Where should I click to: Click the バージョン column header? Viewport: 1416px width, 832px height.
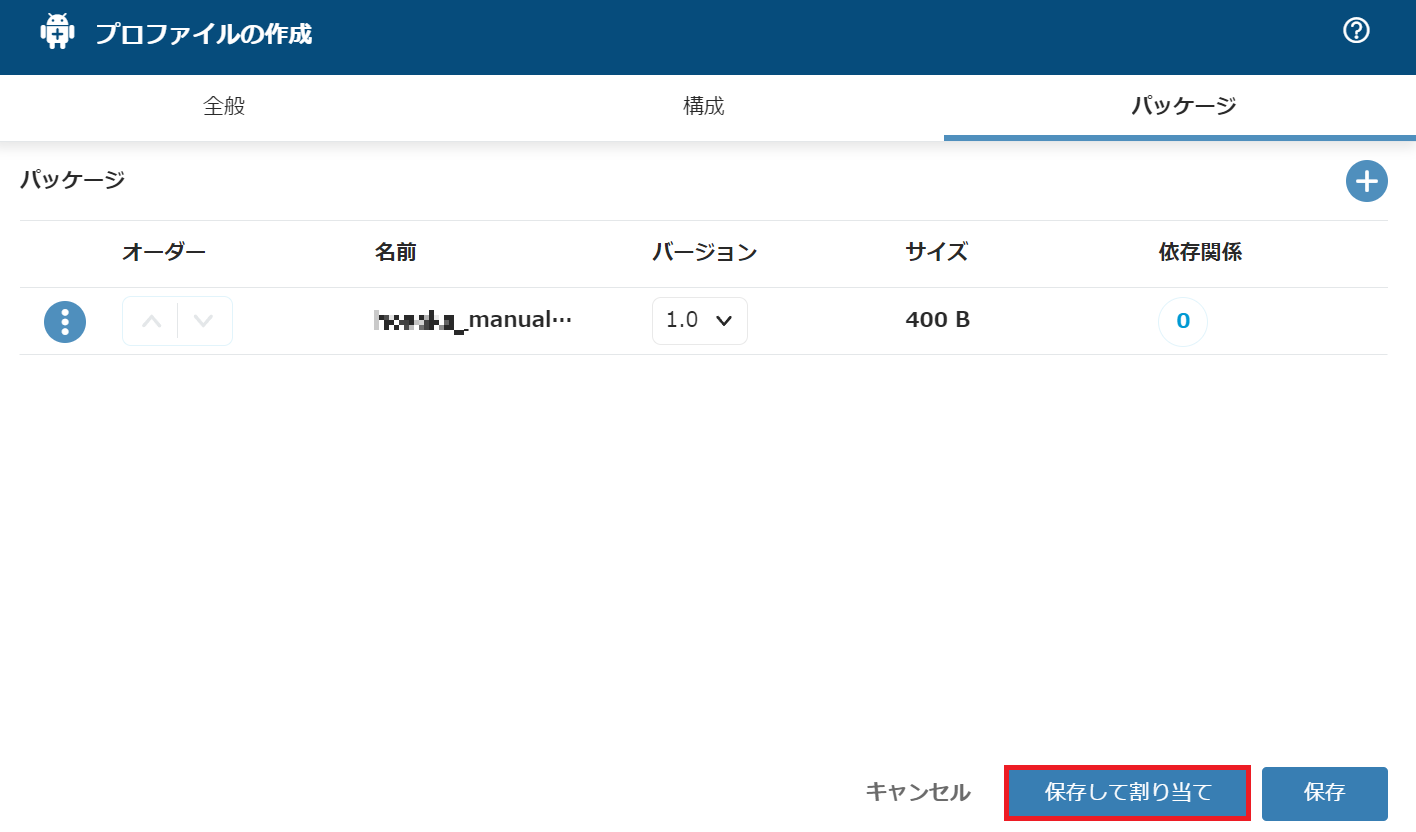click(x=705, y=252)
